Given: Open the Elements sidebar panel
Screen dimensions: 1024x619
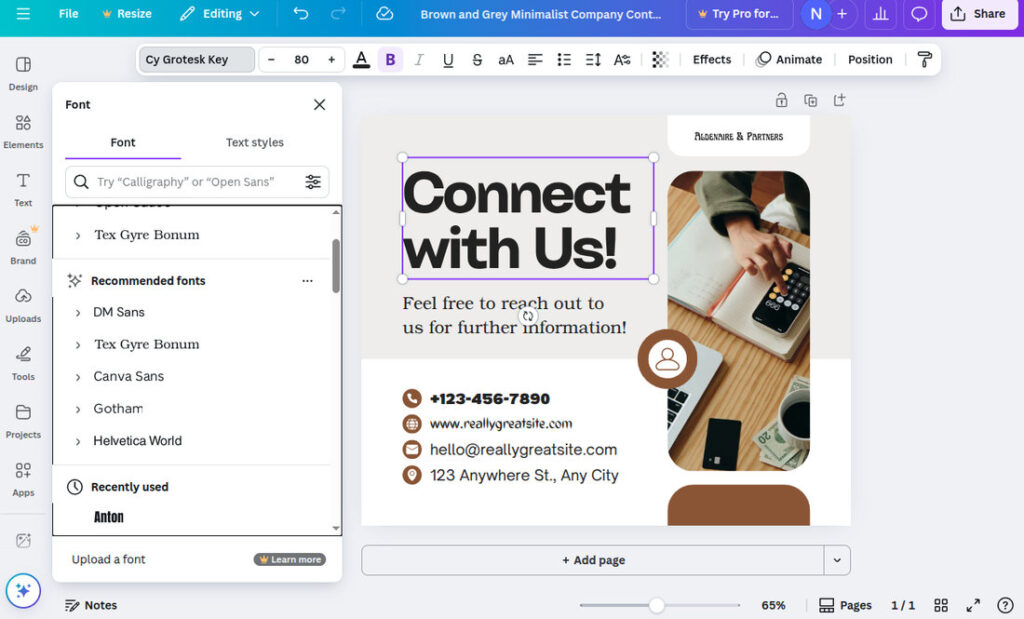Looking at the screenshot, I should 23,130.
